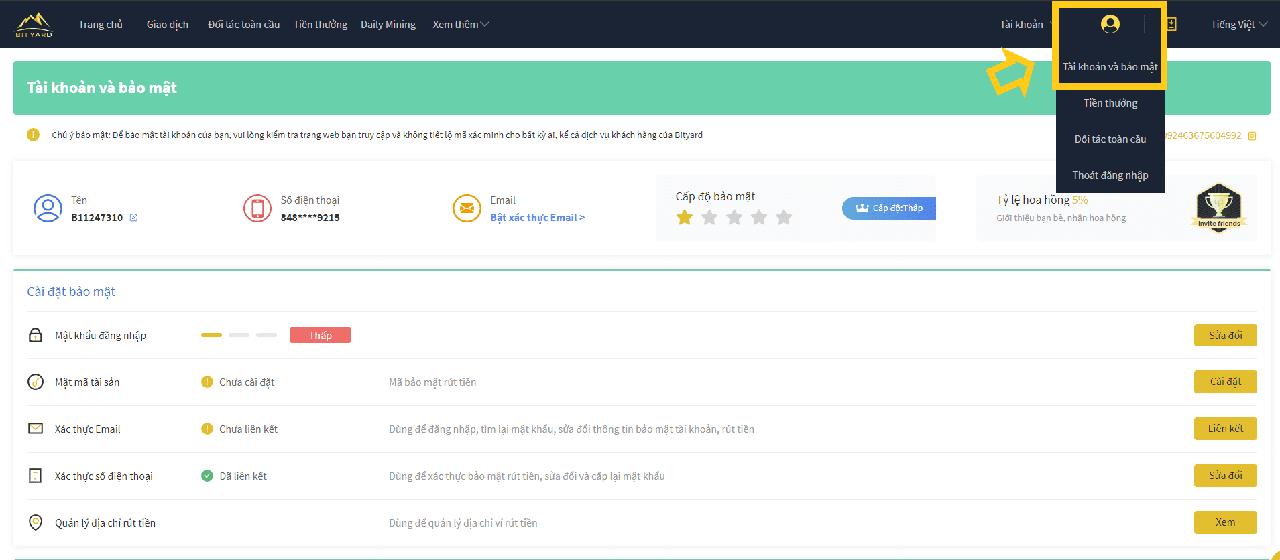Click the Cài đặt bảo mật heading
This screenshot has height=560, width=1280.
pos(71,292)
